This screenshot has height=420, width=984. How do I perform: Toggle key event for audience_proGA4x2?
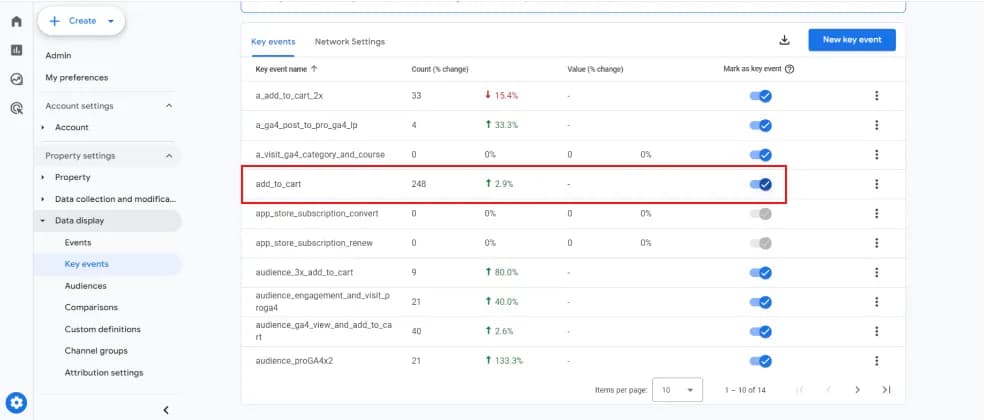(761, 361)
